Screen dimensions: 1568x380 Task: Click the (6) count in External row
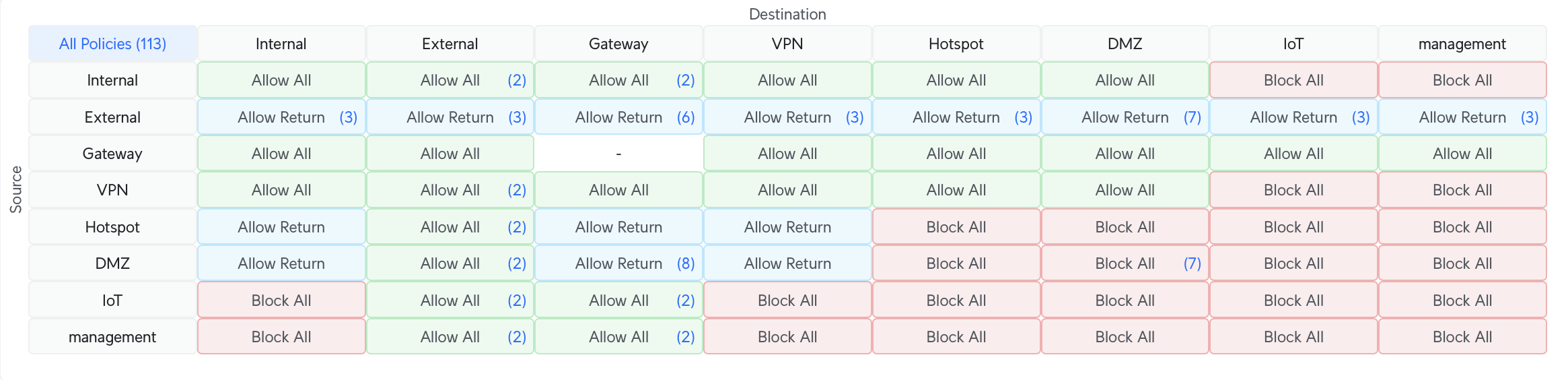click(686, 117)
